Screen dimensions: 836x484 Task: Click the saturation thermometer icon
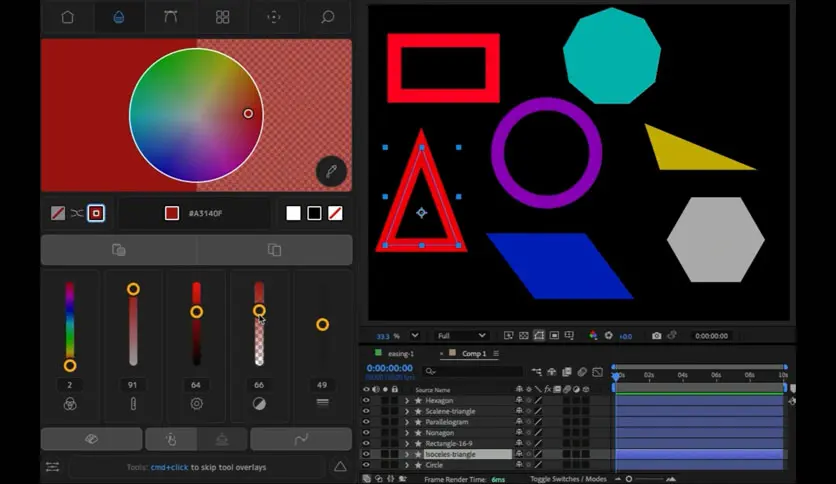tap(133, 404)
